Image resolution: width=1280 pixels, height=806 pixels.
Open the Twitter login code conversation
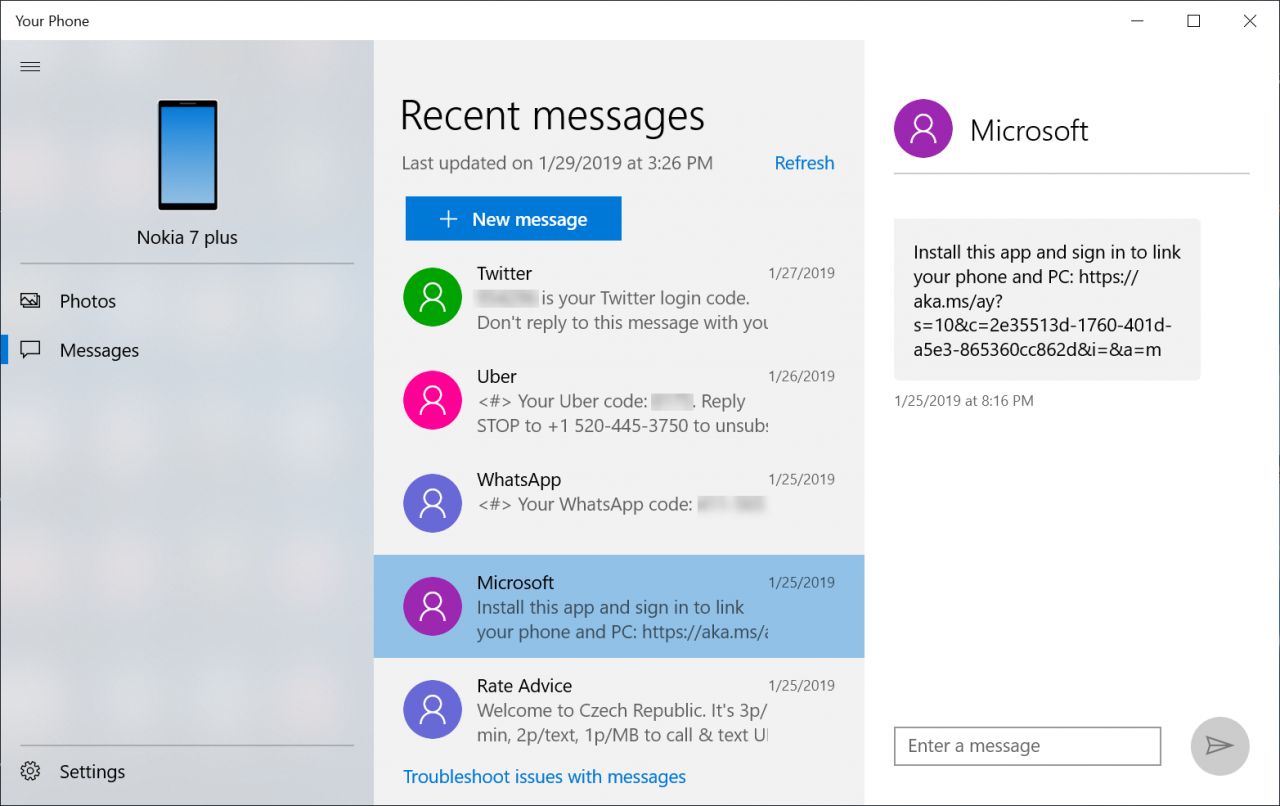pos(619,297)
